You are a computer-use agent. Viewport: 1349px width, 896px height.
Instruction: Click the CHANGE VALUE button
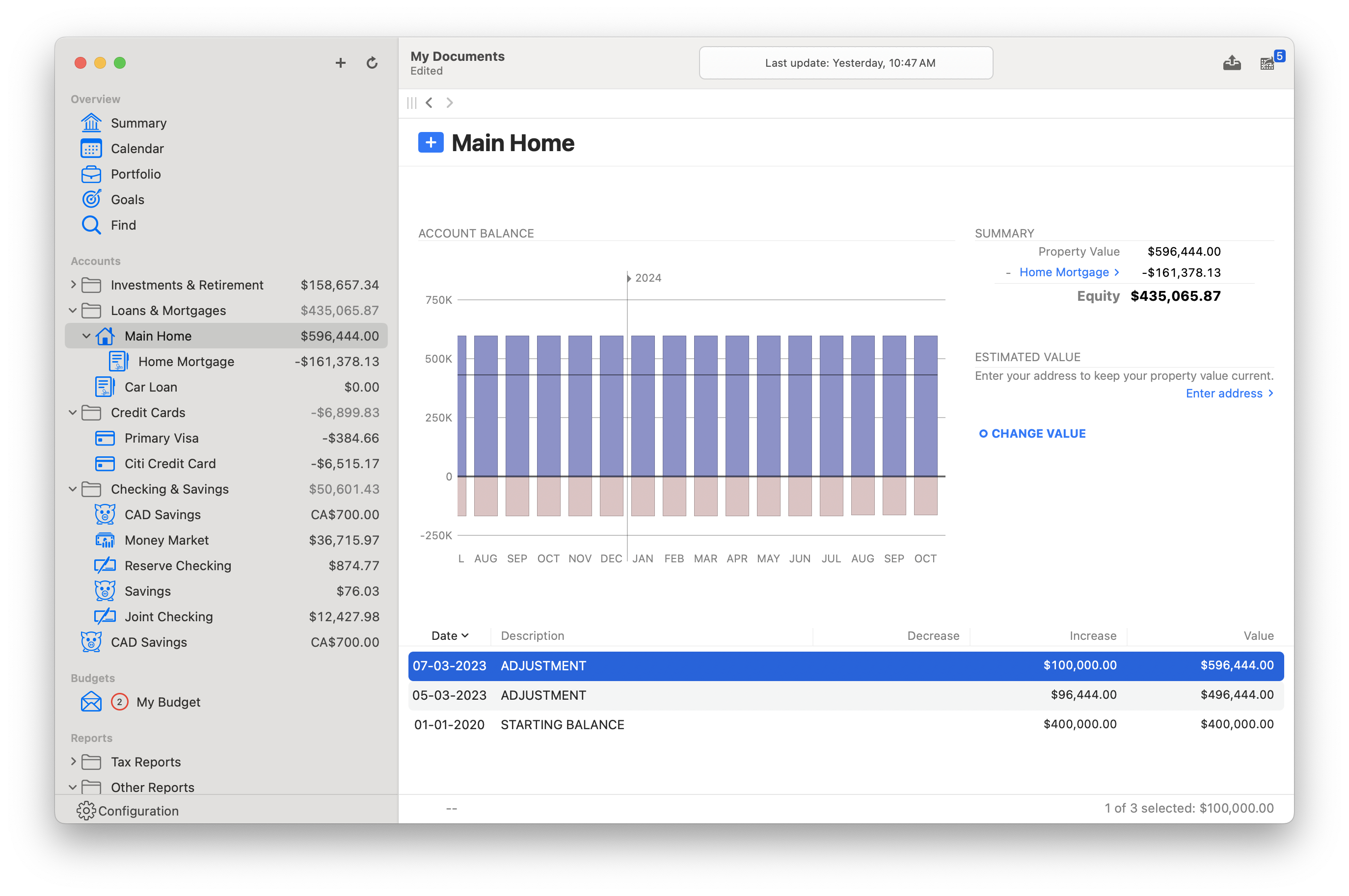(x=1032, y=433)
